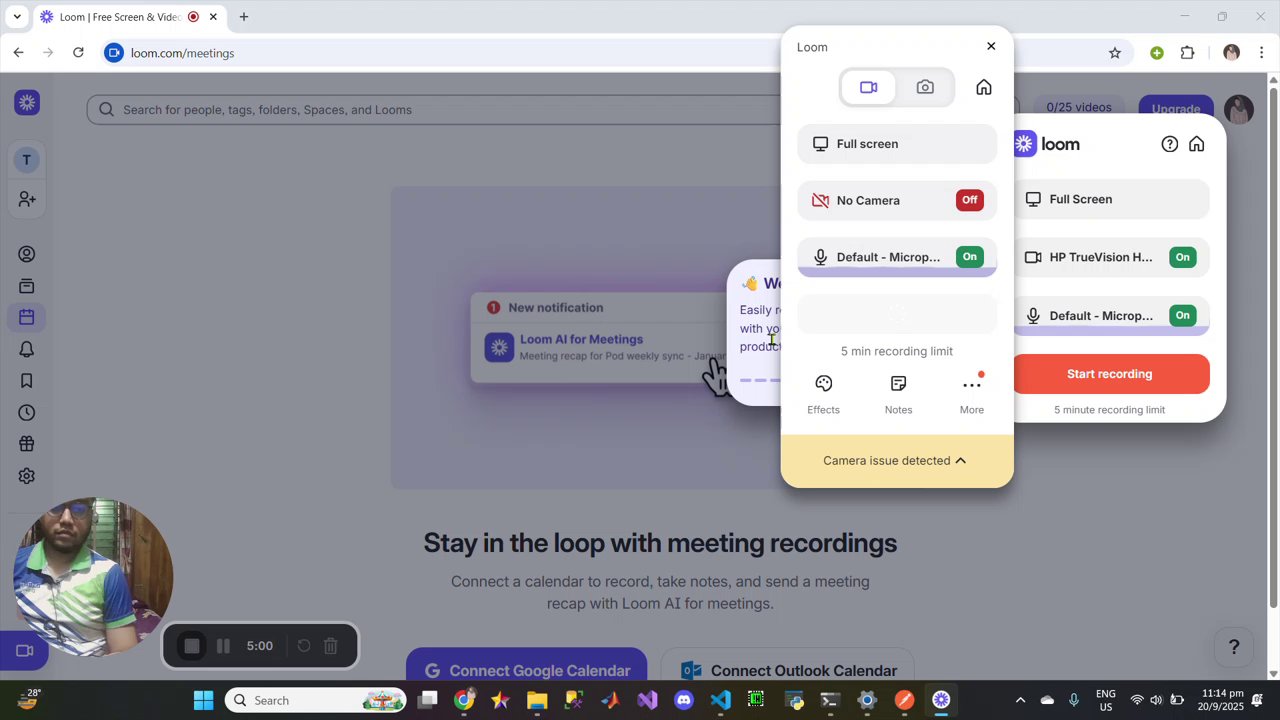The height and width of the screenshot is (720, 1280).
Task: Toggle microphone On badge in recorder panel
Action: click(x=1182, y=316)
